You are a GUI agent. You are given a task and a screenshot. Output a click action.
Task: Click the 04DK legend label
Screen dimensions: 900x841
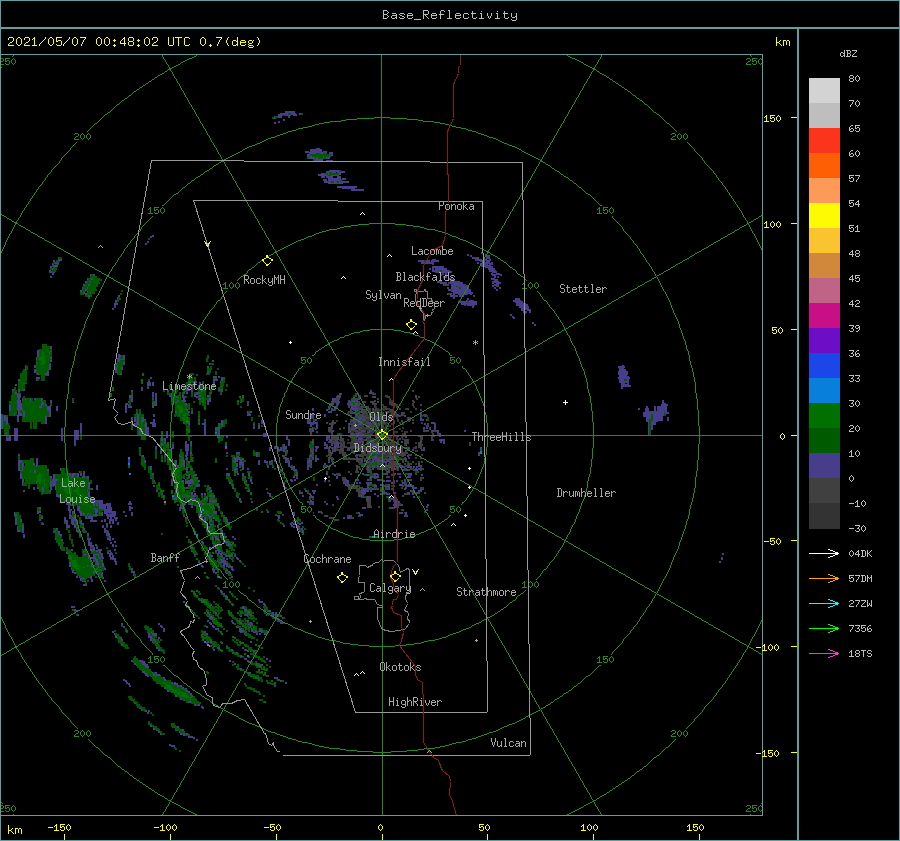(x=860, y=553)
